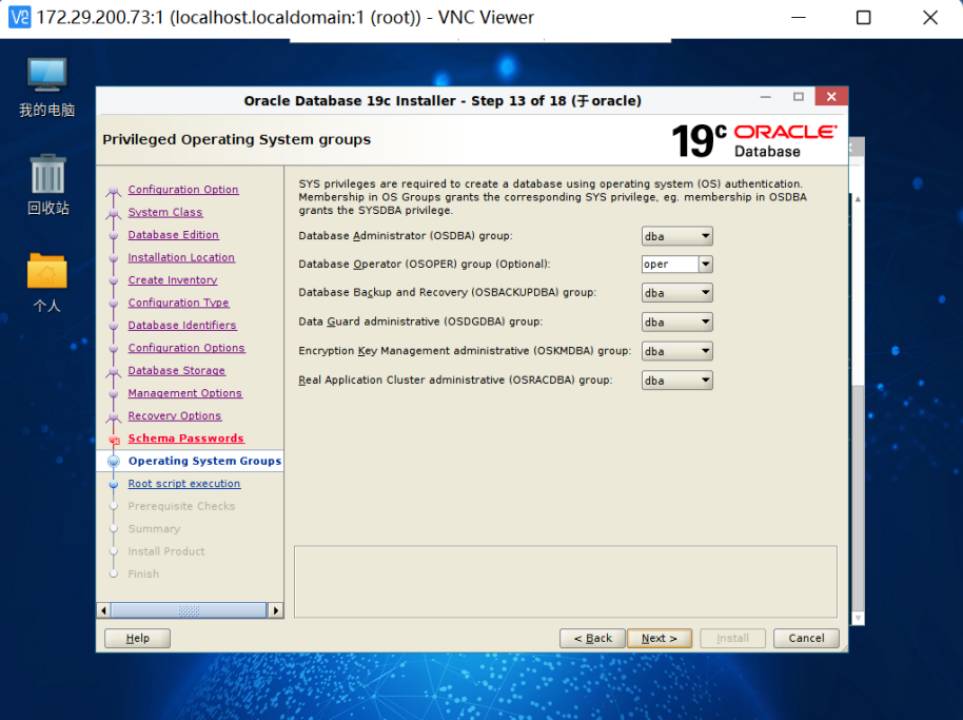Click the Schema Passwords step icon
Viewport: 963px width, 720px height.
[x=113, y=439]
